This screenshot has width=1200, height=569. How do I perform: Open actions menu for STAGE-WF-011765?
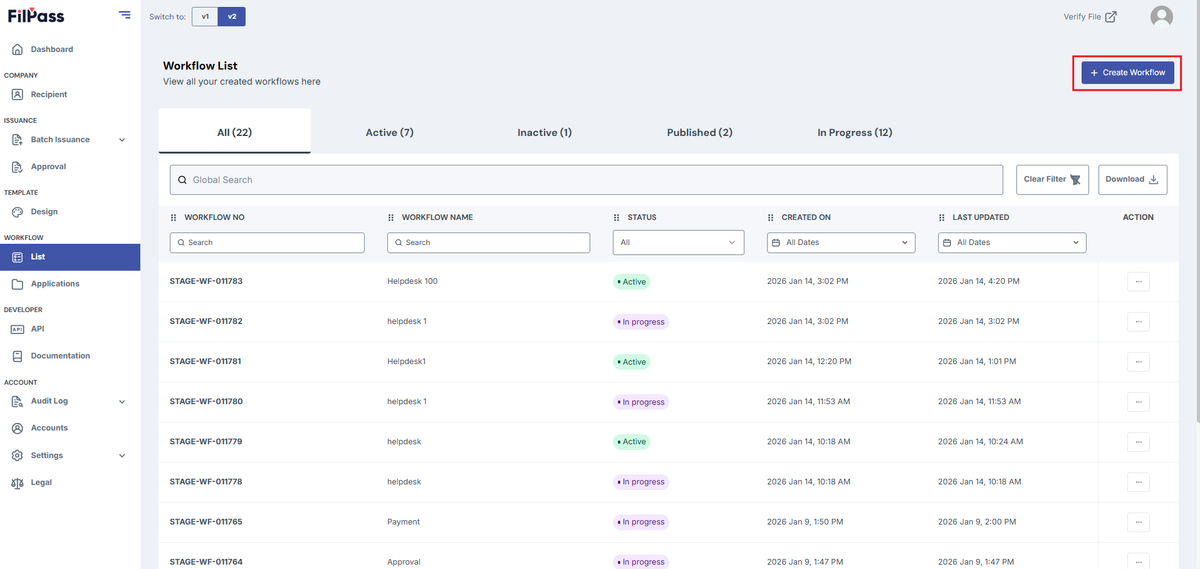tap(1138, 522)
